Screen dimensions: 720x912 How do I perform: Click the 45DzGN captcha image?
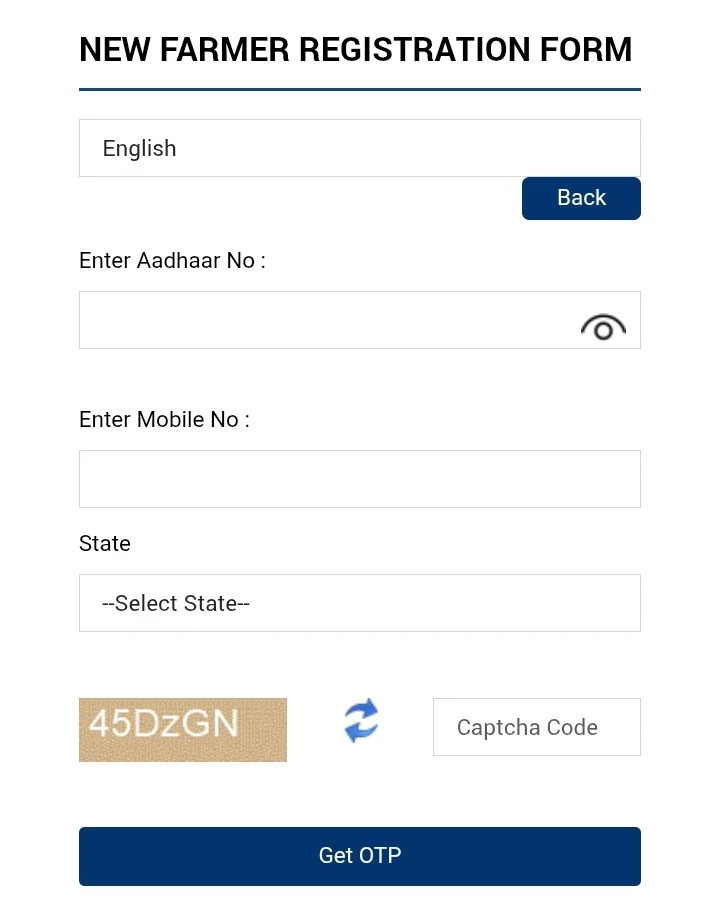(x=183, y=730)
